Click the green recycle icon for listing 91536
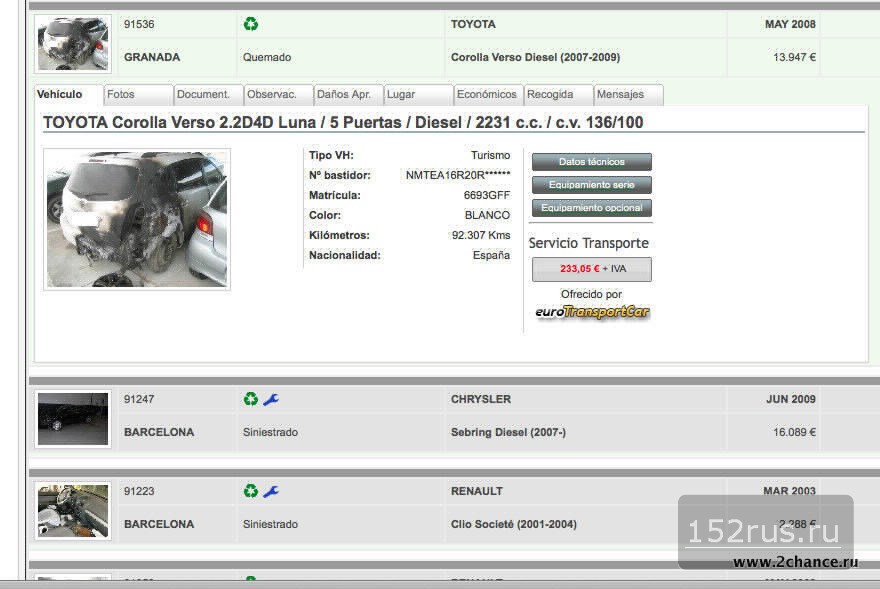The width and height of the screenshot is (880, 589). tap(250, 24)
